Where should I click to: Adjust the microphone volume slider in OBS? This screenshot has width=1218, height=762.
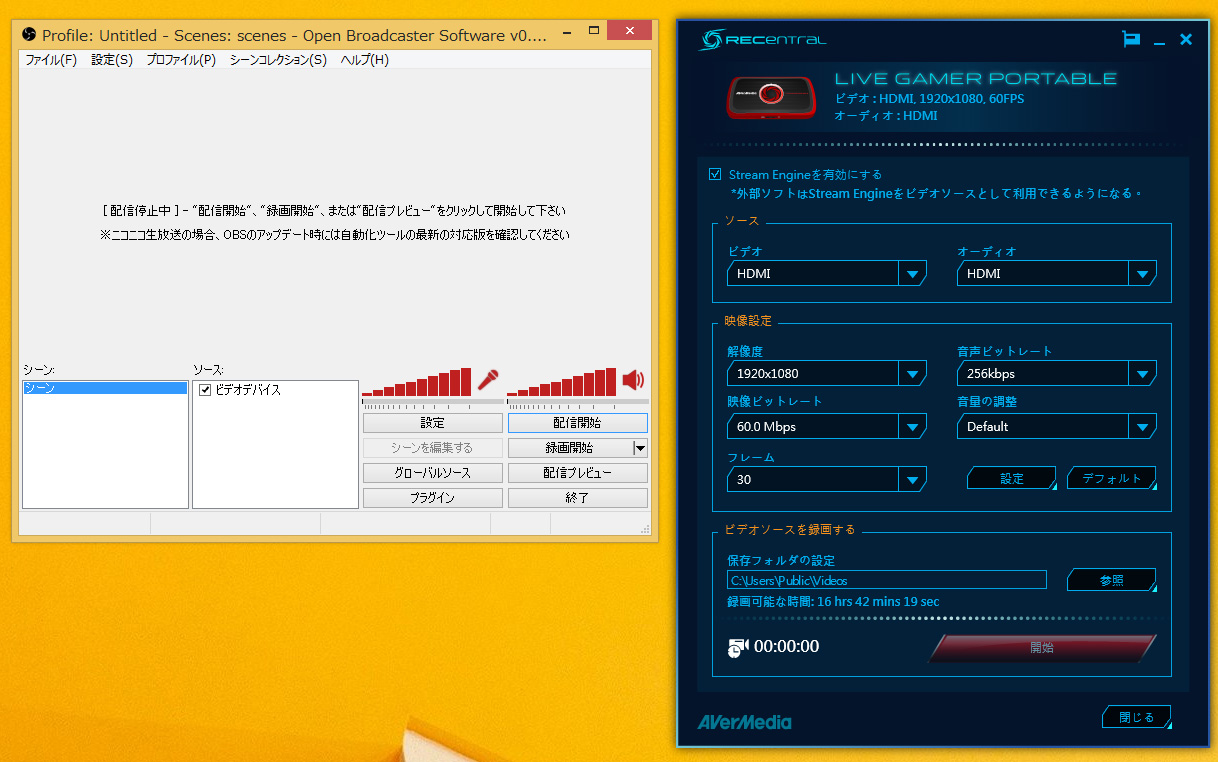(x=433, y=402)
